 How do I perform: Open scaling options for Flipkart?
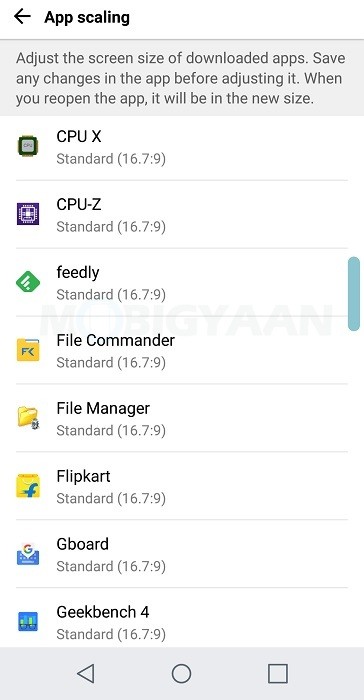tap(182, 486)
